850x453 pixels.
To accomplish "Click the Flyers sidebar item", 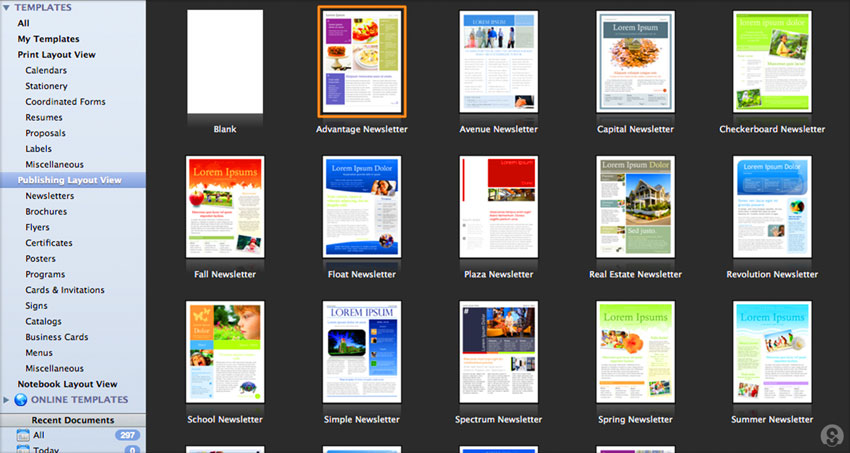I will coord(37,227).
